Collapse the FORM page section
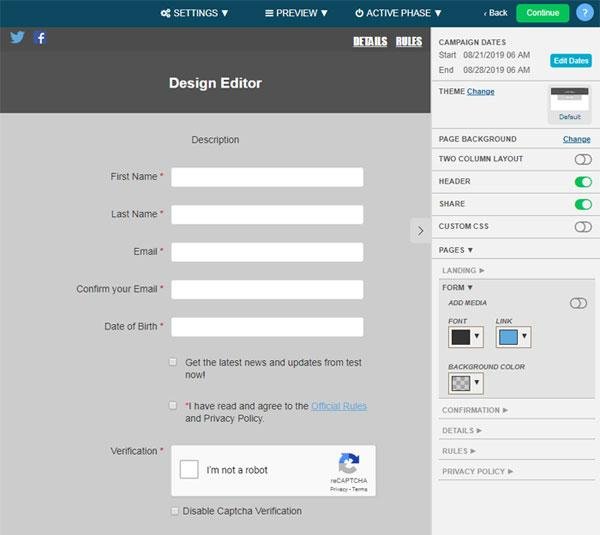 pyautogui.click(x=457, y=287)
